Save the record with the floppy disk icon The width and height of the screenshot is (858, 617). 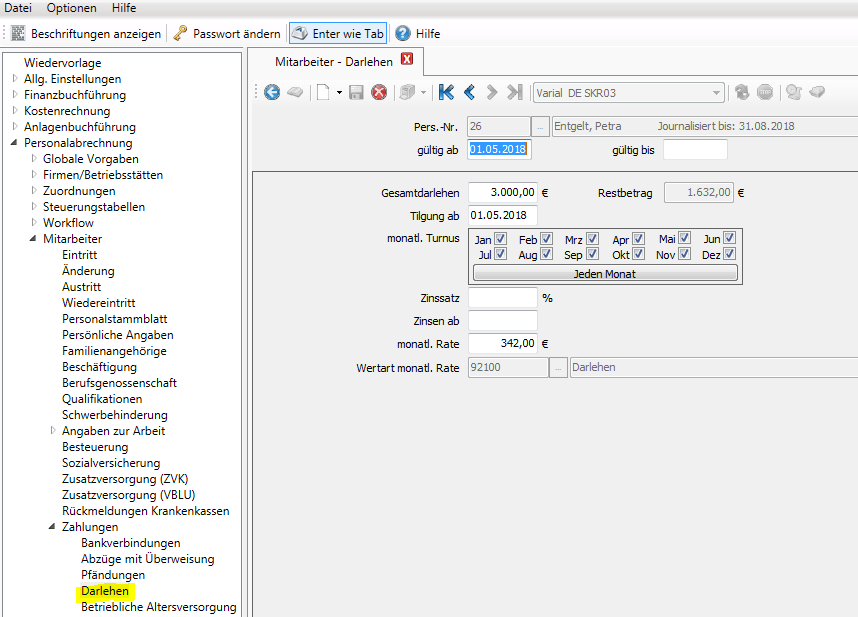(x=356, y=92)
